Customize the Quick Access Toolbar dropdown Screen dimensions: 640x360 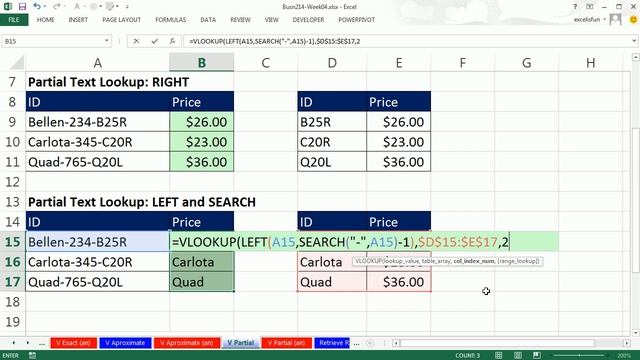pyautogui.click(x=127, y=7)
